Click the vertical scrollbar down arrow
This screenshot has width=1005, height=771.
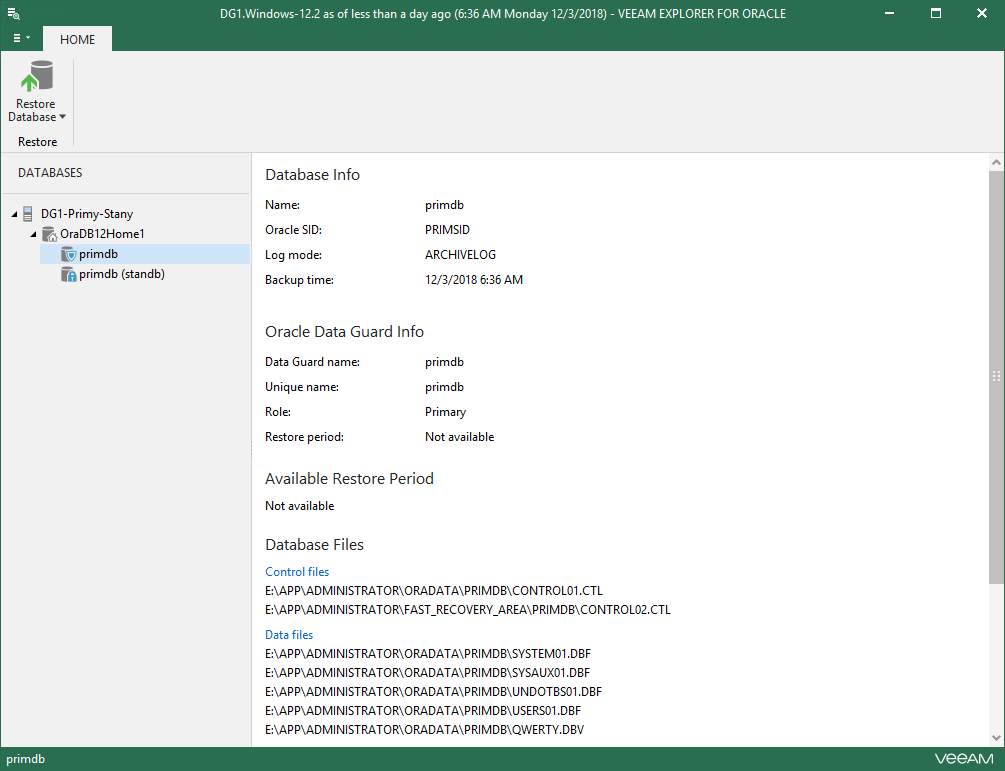tap(996, 738)
